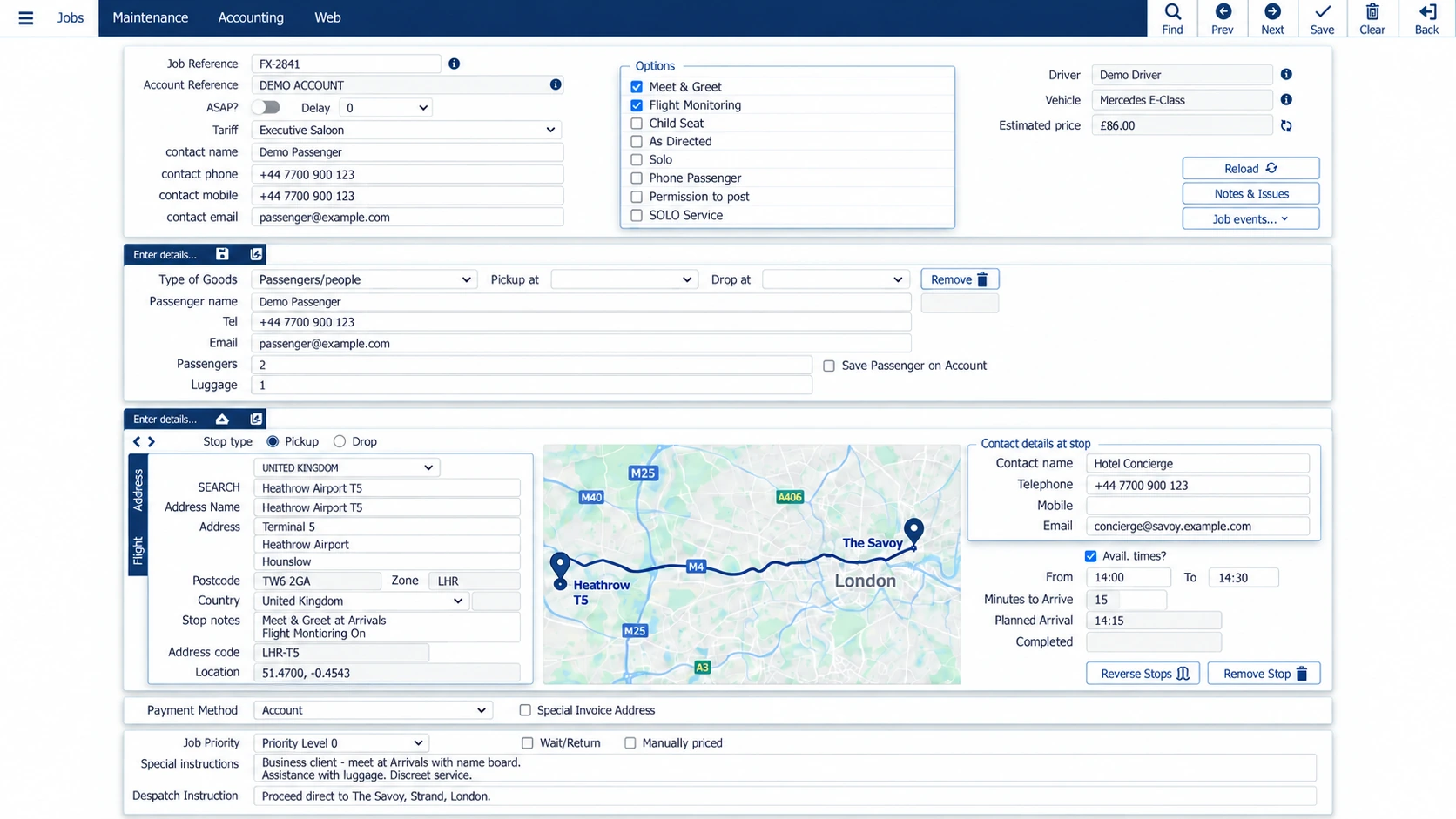1456x819 pixels.
Task: Click the Reverse Stops button
Action: (1143, 673)
